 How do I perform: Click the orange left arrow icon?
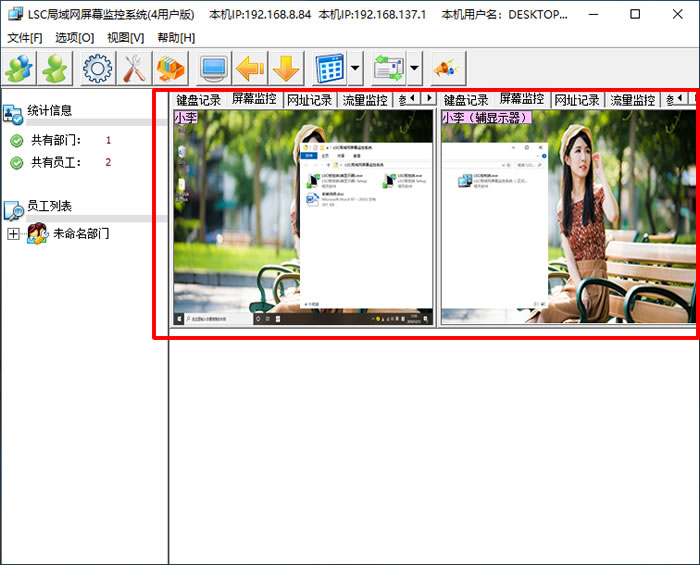pyautogui.click(x=250, y=68)
